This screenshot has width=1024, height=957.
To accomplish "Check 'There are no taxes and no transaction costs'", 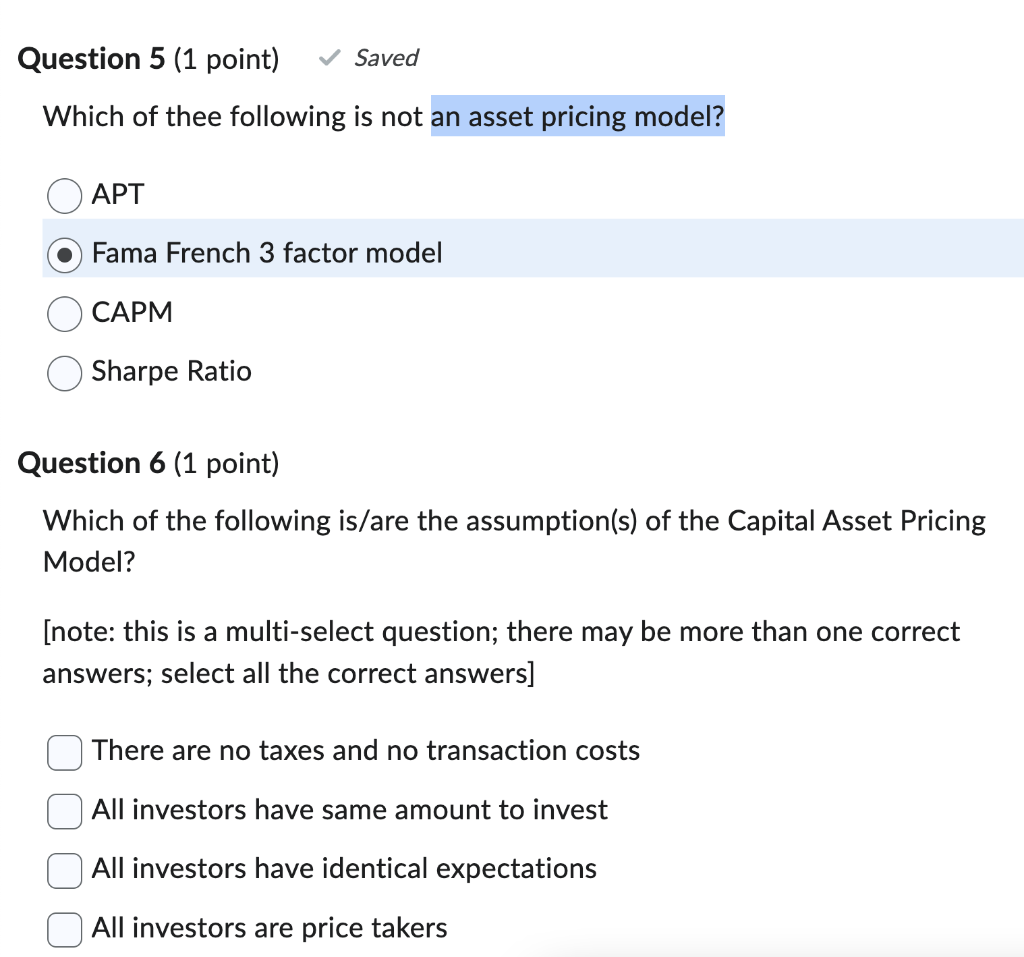I will (x=63, y=752).
